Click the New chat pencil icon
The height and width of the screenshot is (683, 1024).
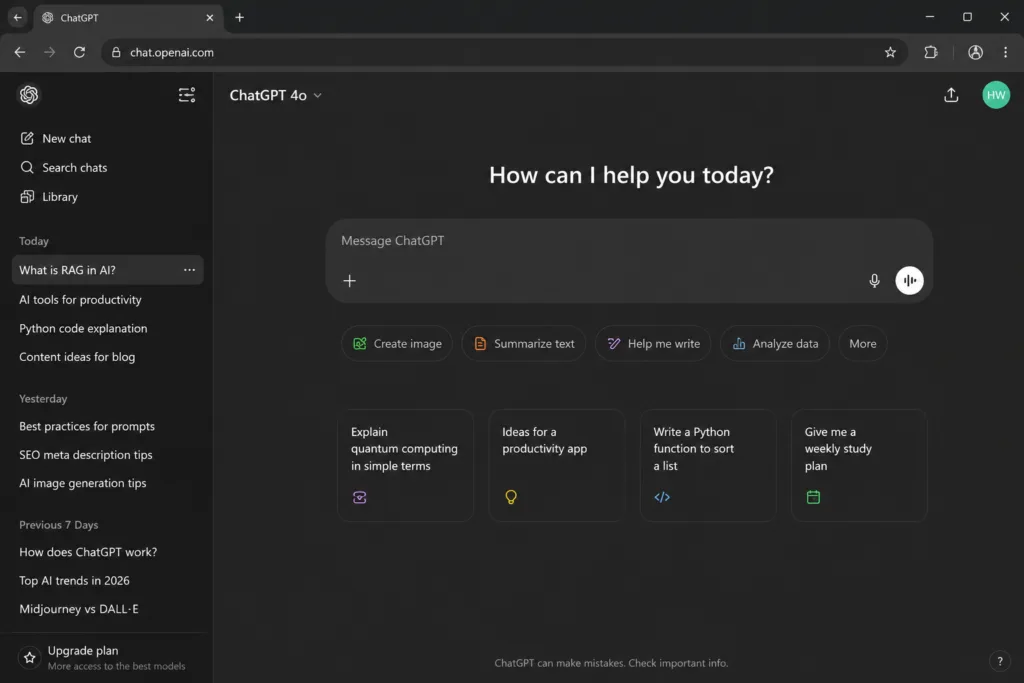click(x=27, y=138)
